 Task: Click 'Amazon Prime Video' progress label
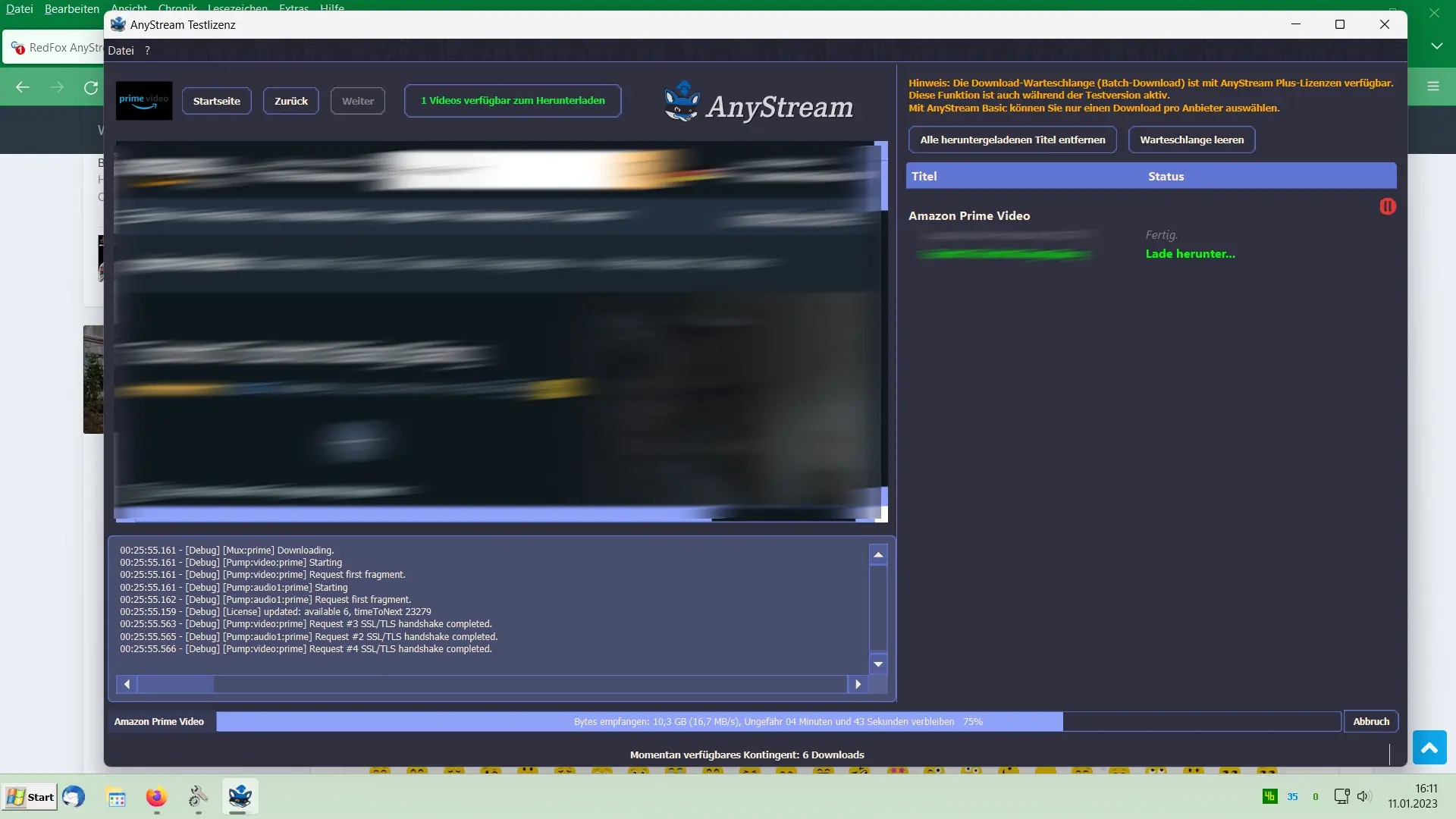coord(158,721)
